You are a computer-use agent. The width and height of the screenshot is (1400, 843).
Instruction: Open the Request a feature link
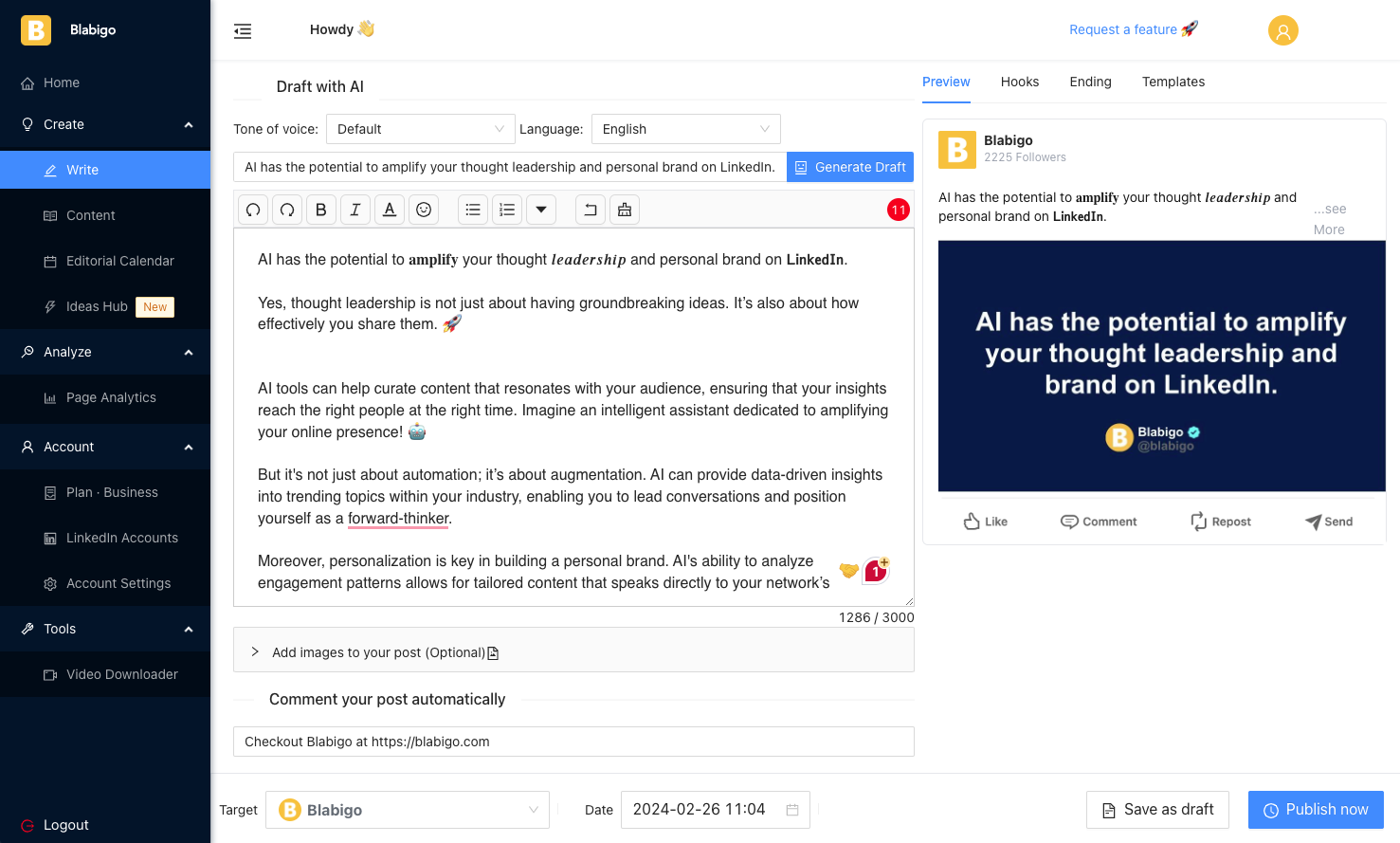click(1134, 29)
